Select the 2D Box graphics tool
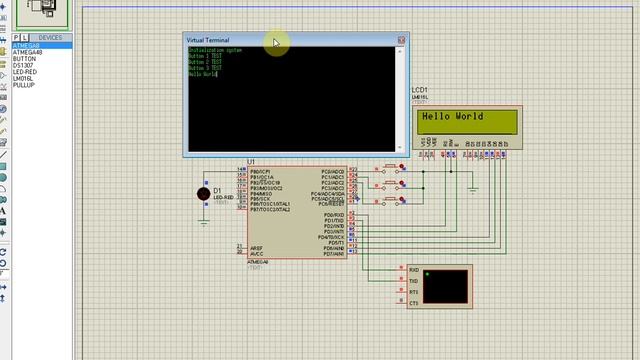Viewport: 640px width, 360px height. coord(2,167)
